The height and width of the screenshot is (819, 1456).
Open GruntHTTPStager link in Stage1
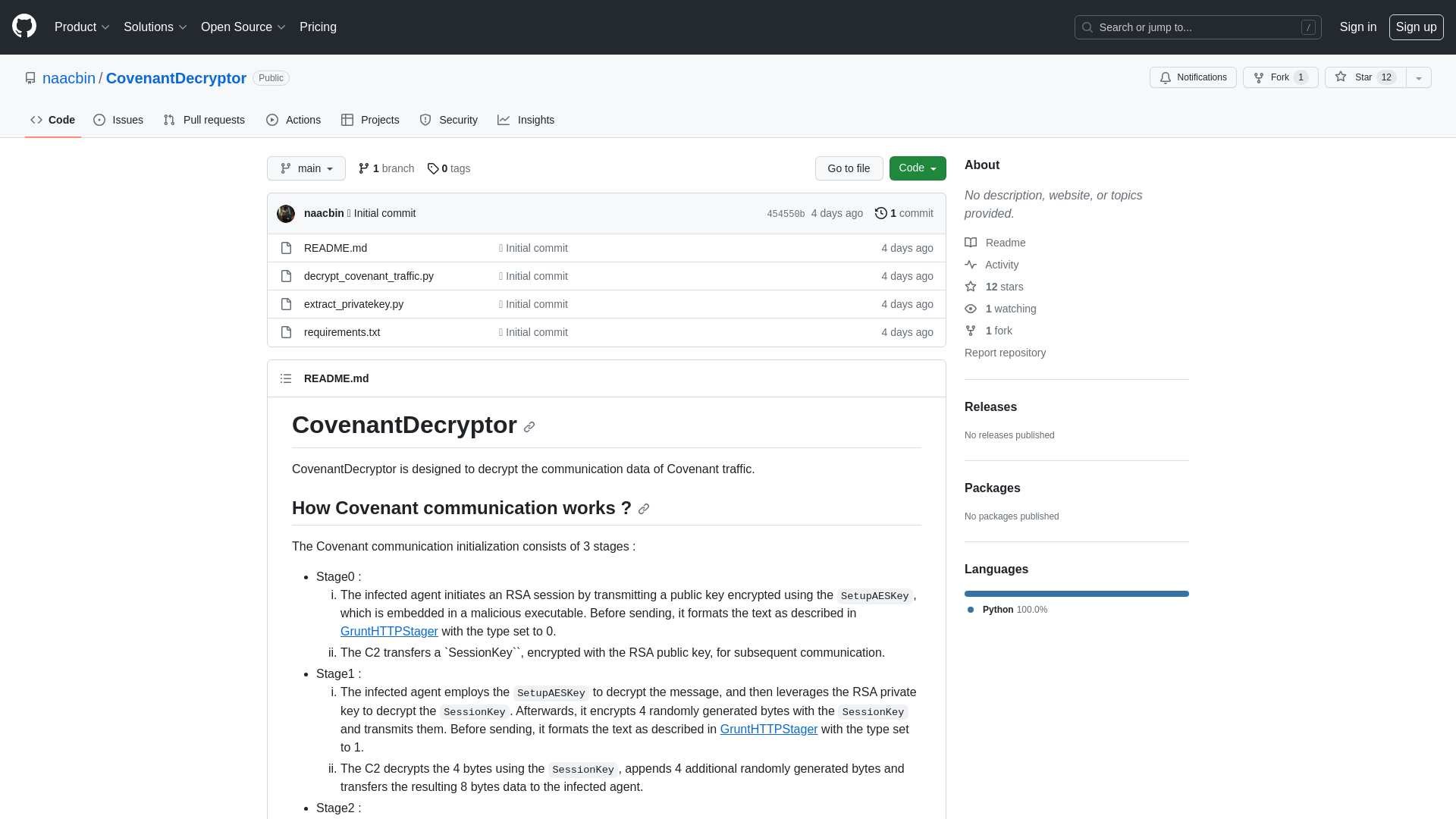(x=769, y=730)
